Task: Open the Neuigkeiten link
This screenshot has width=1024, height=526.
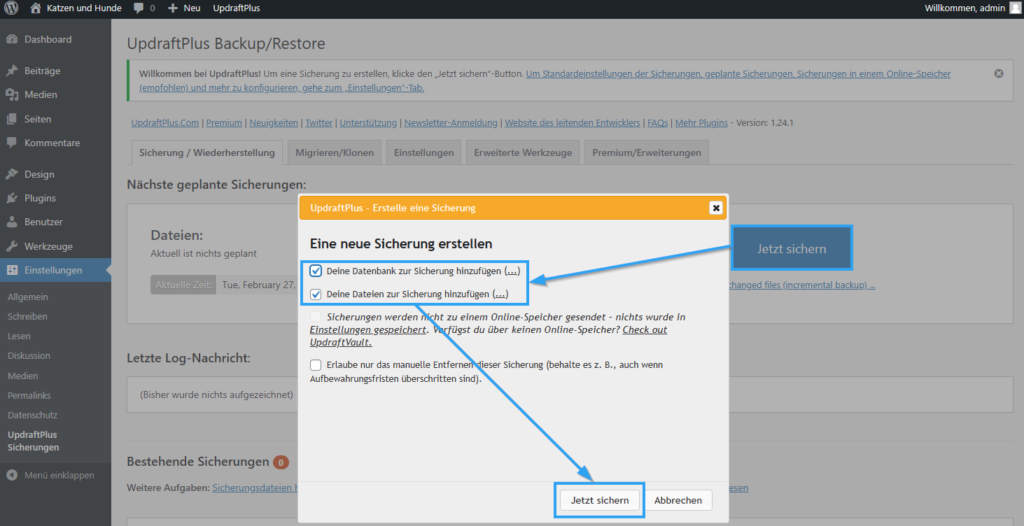Action: coord(274,122)
